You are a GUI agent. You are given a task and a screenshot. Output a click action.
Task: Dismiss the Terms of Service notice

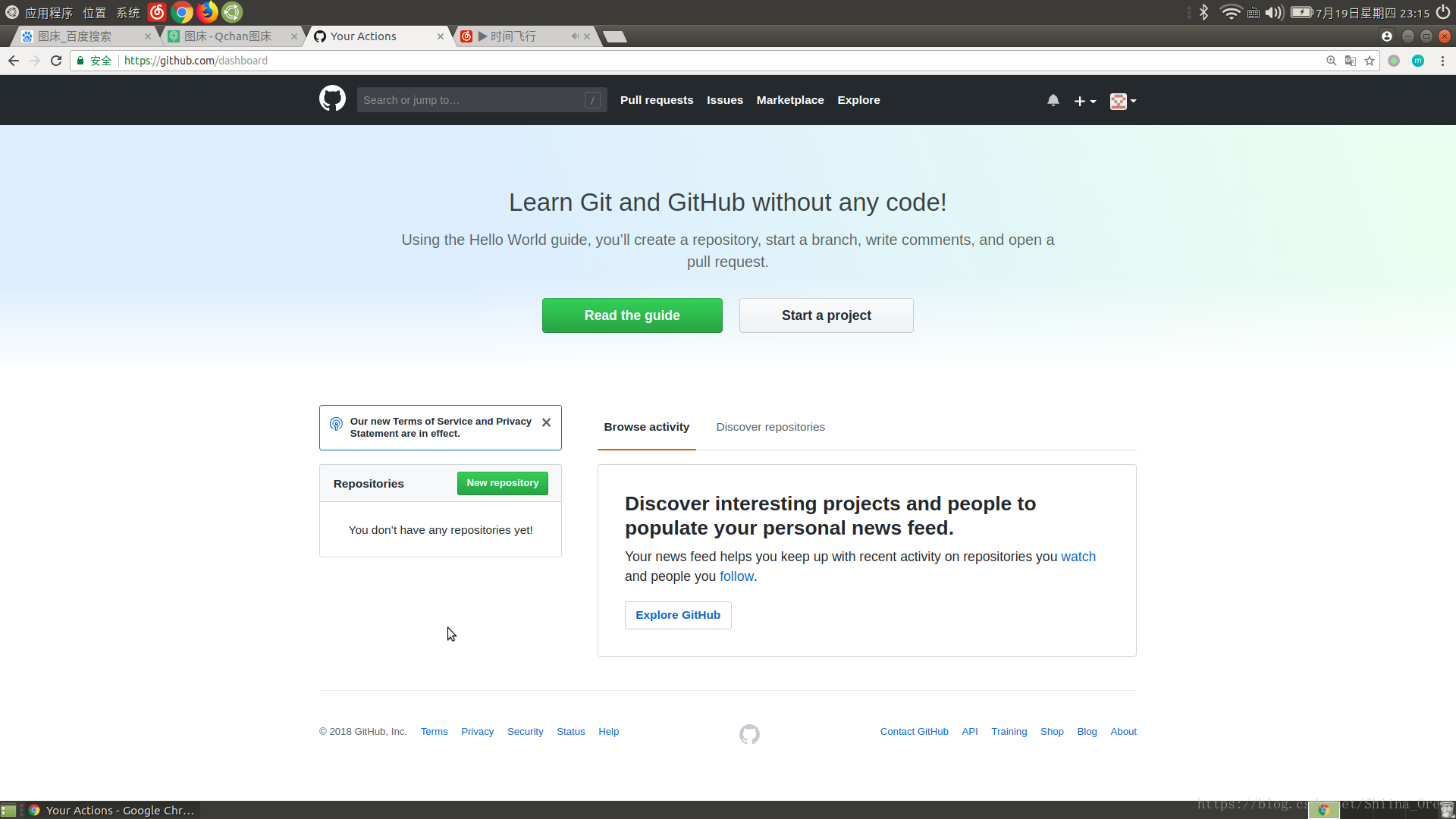(x=546, y=422)
